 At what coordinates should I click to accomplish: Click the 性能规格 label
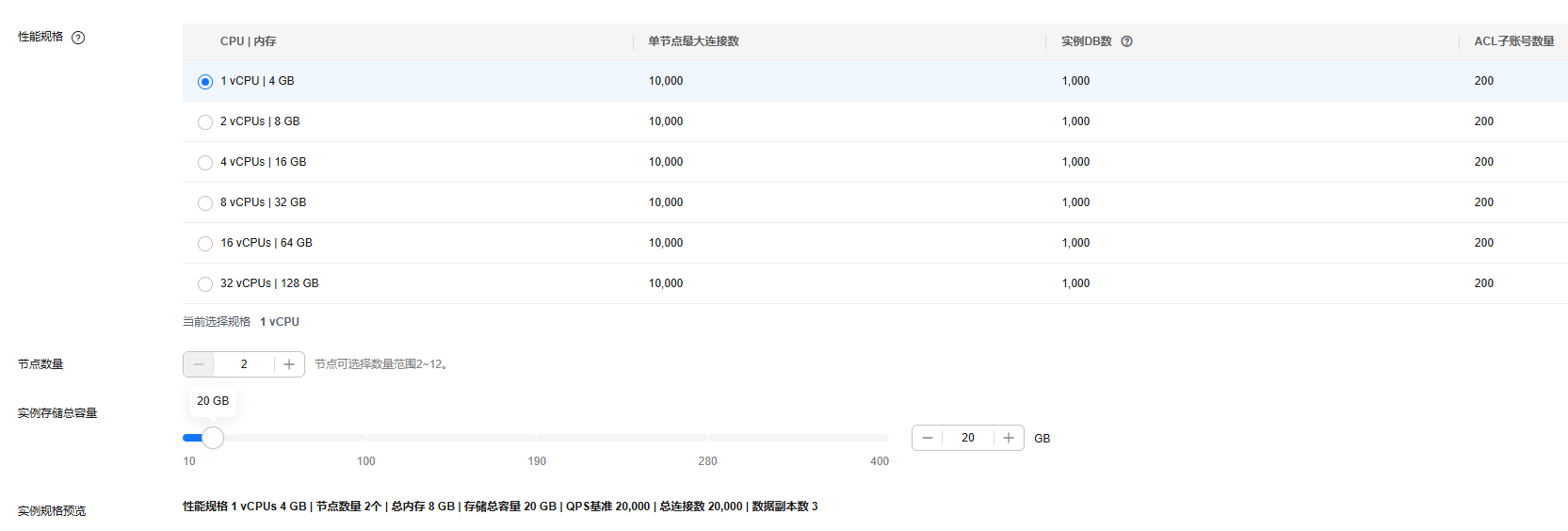coord(40,37)
